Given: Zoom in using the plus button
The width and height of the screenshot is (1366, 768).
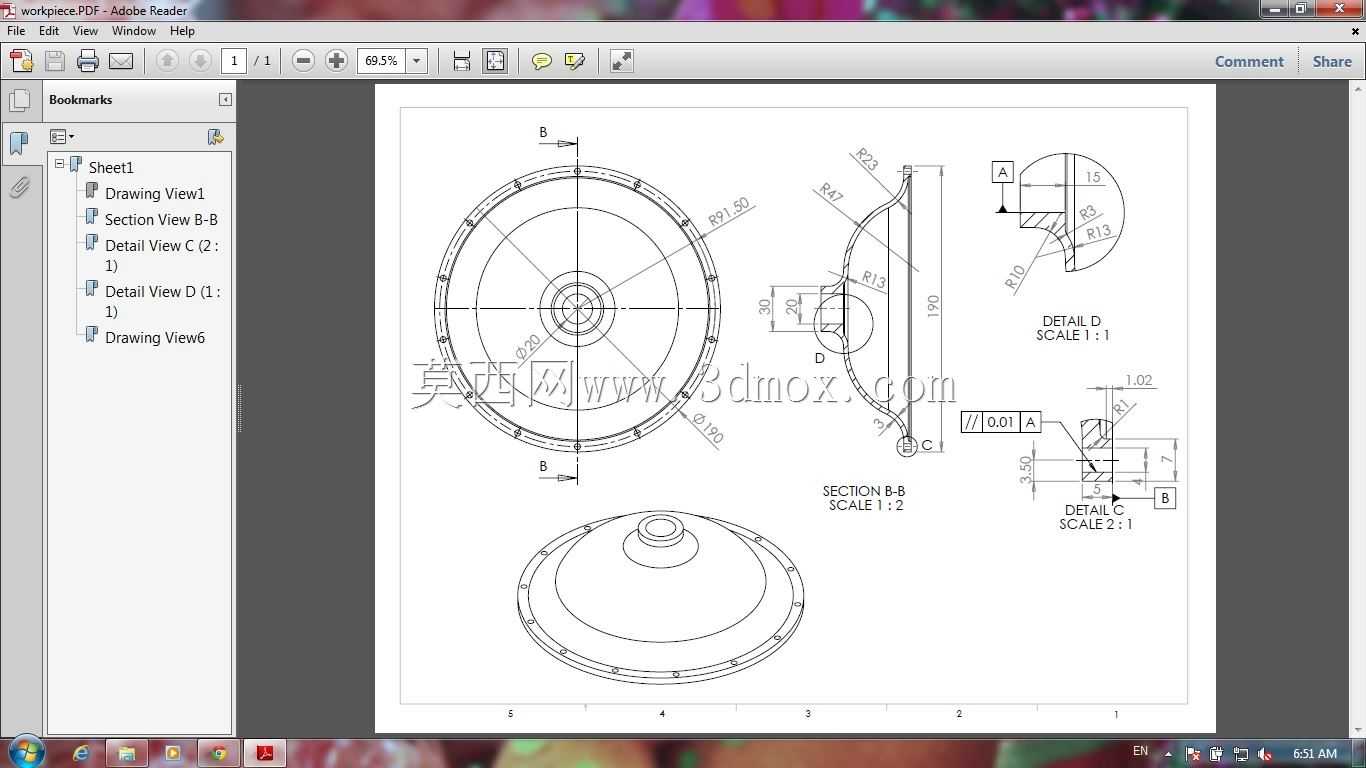Looking at the screenshot, I should [x=336, y=61].
